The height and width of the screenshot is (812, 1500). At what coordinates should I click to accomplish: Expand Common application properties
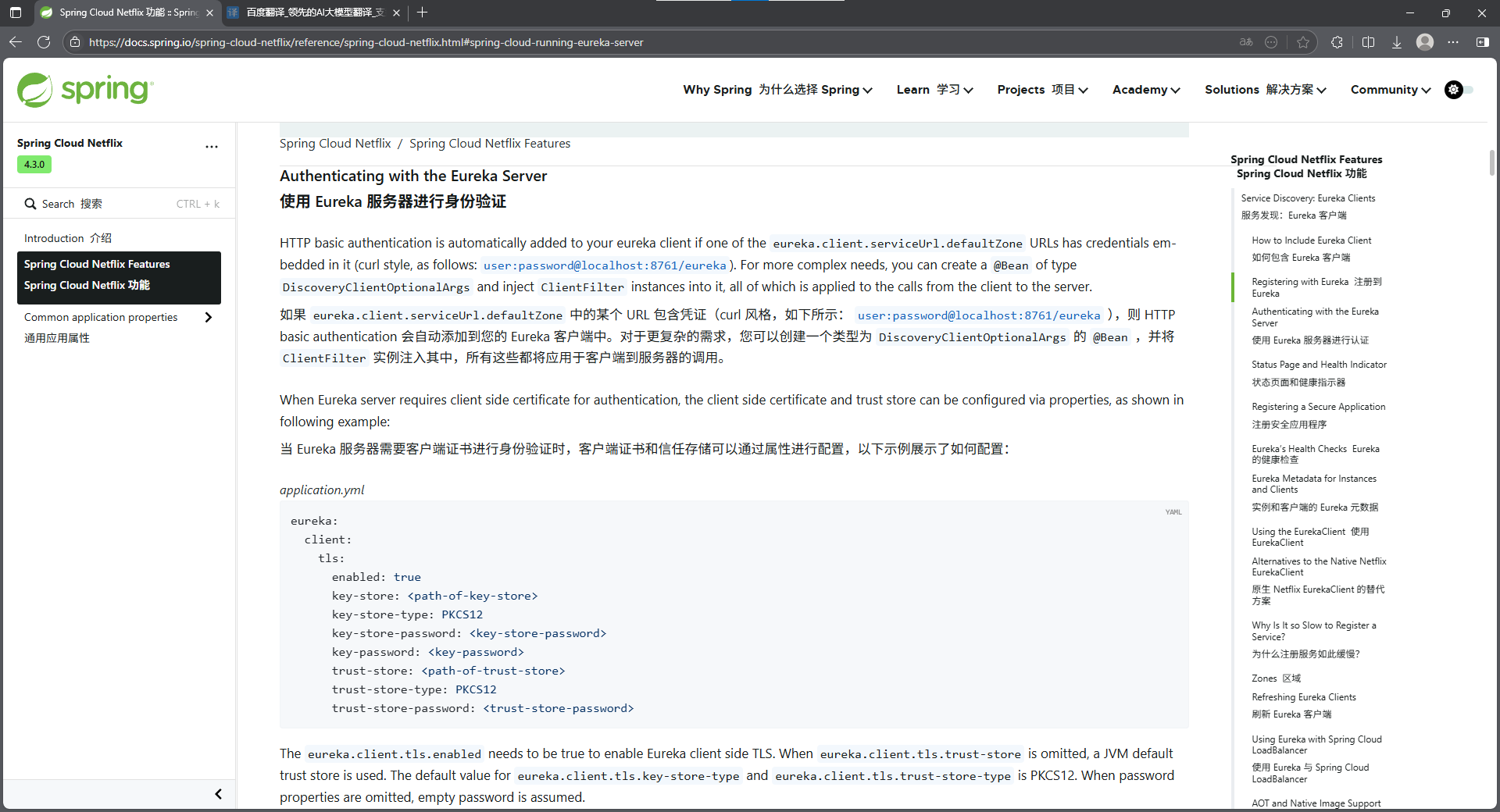[x=208, y=317]
